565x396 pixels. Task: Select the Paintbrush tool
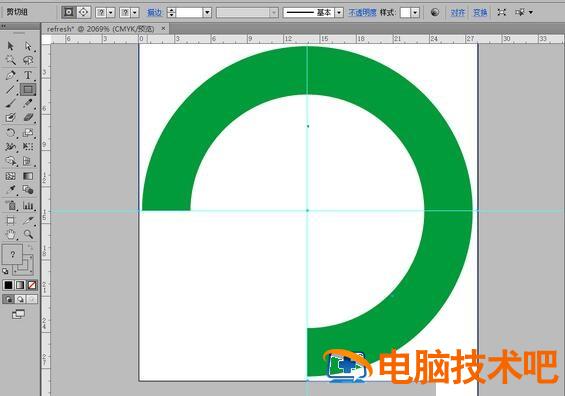click(x=10, y=103)
